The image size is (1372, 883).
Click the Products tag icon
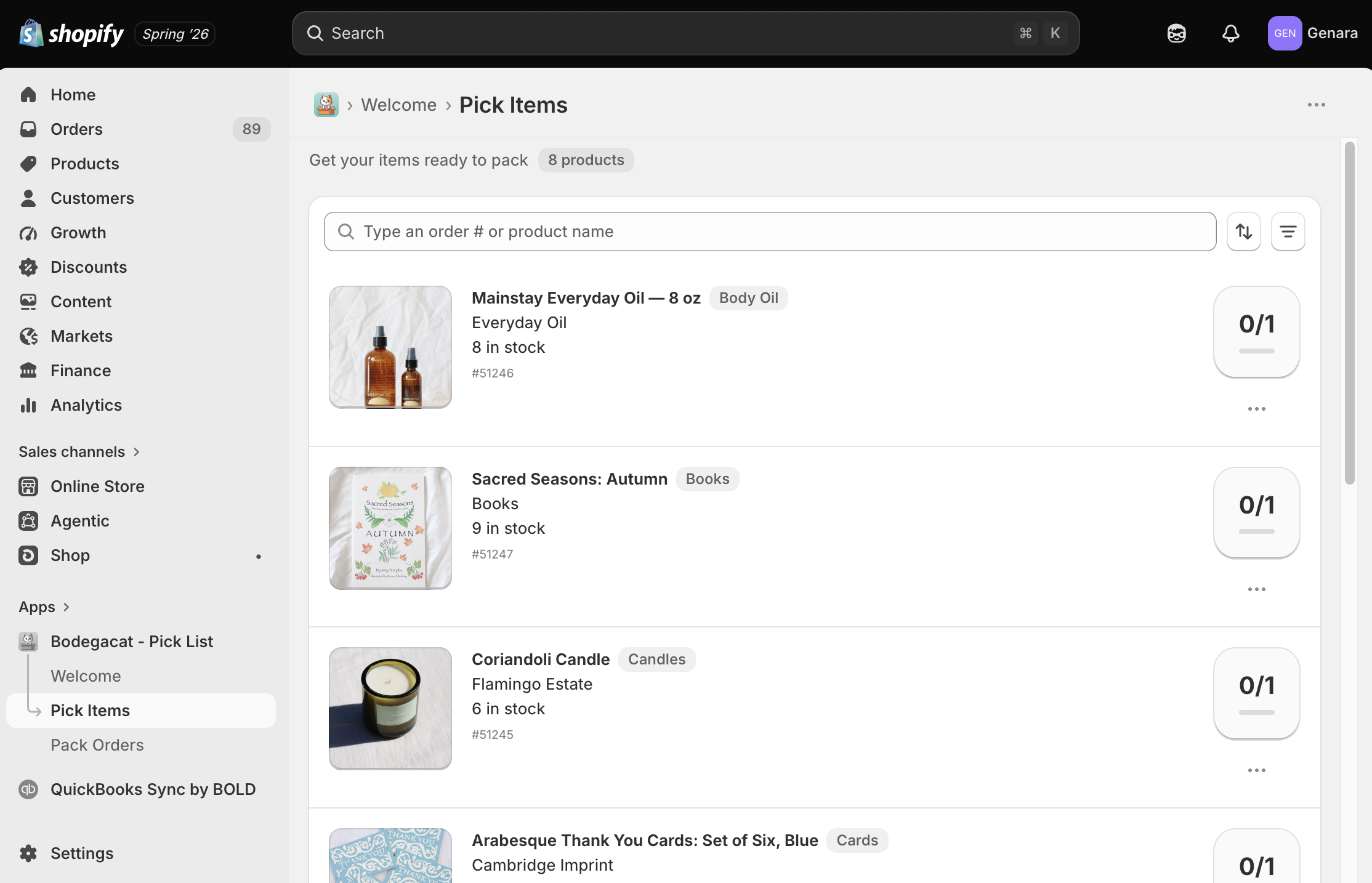point(28,164)
